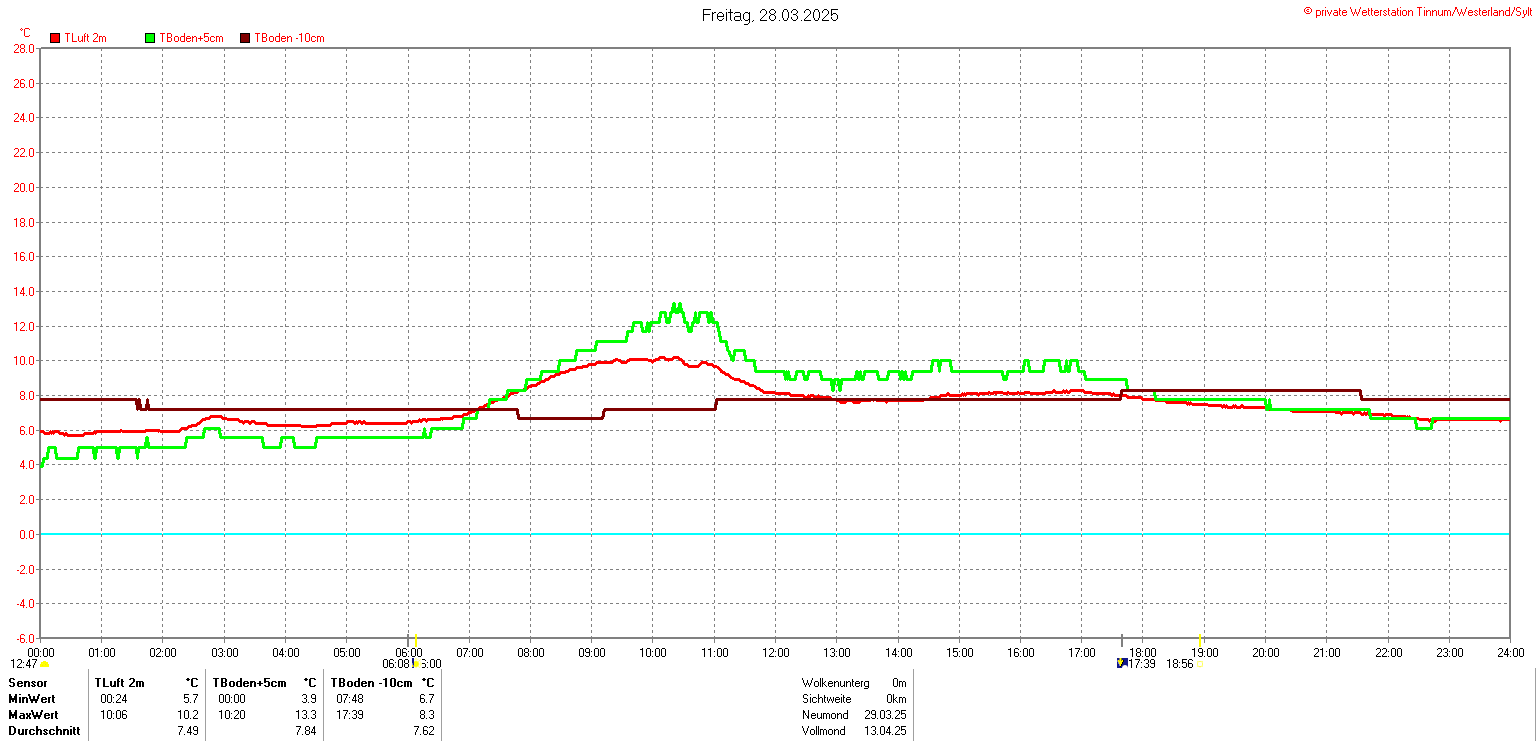Click the Neumond date 29.03.25
The height and width of the screenshot is (741, 1536).
click(885, 715)
